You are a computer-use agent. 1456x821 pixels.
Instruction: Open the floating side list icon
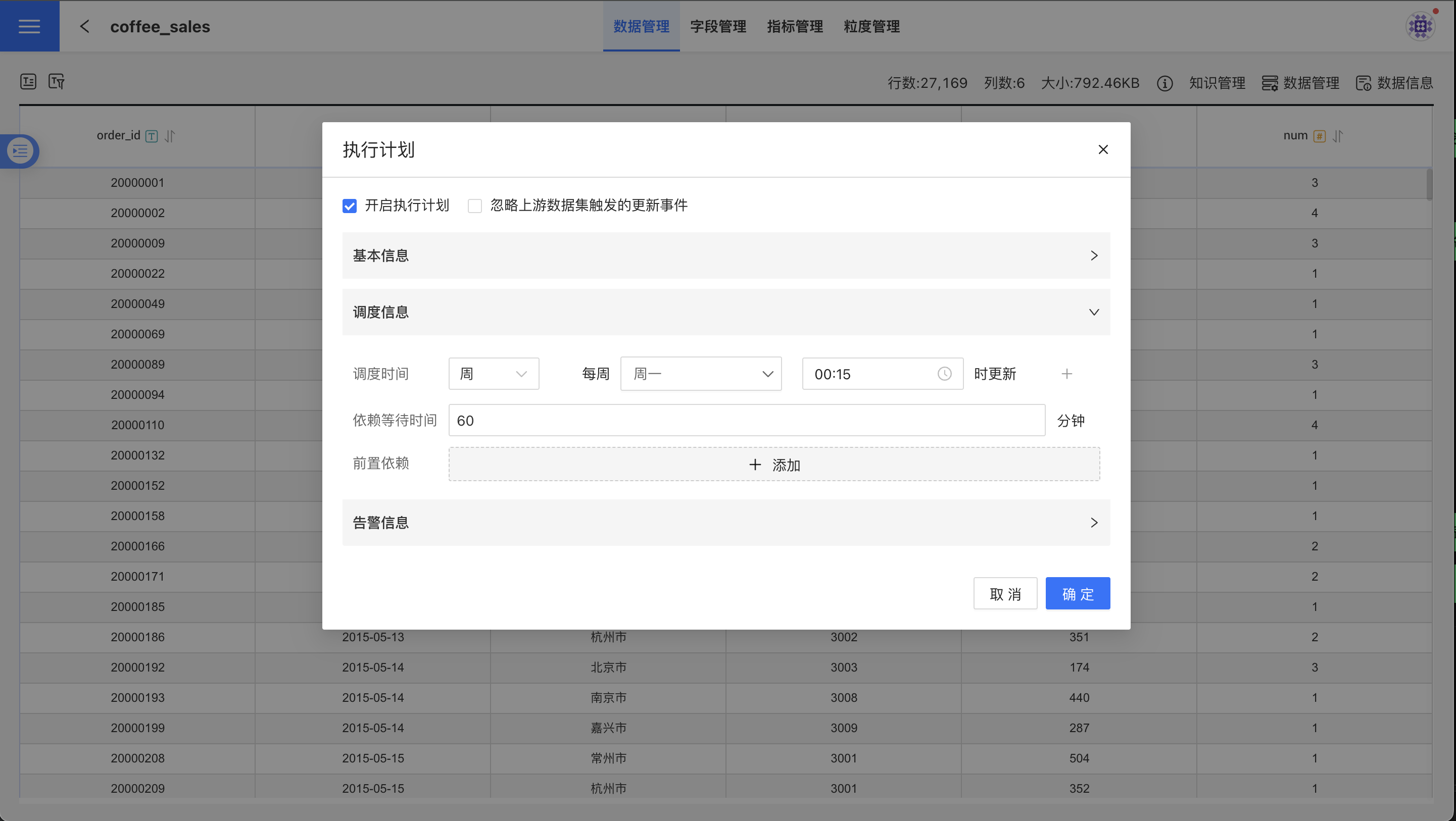(20, 151)
